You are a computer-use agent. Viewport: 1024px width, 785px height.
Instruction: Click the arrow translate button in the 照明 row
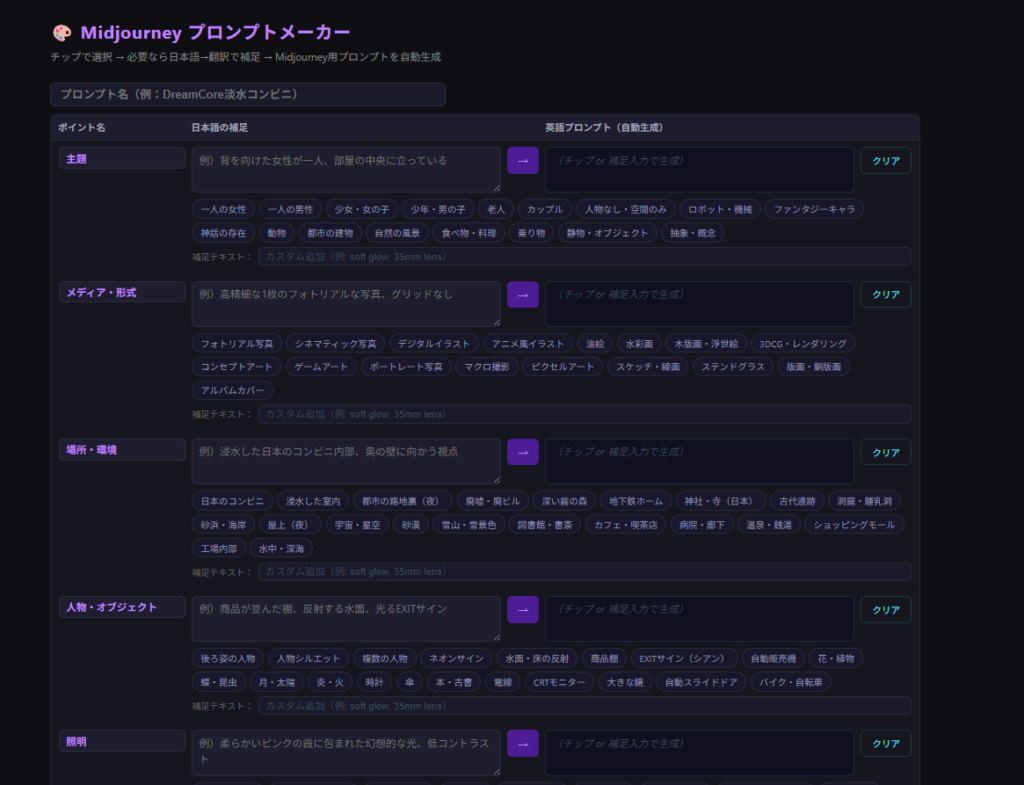[522, 743]
